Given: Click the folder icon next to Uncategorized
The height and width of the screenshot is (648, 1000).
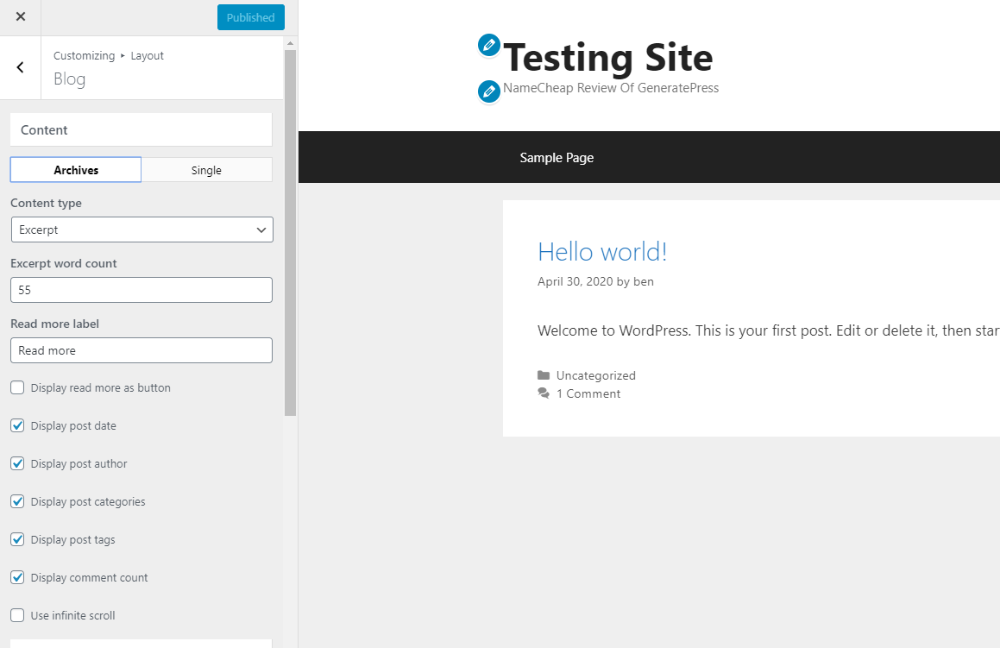Looking at the screenshot, I should pos(543,375).
